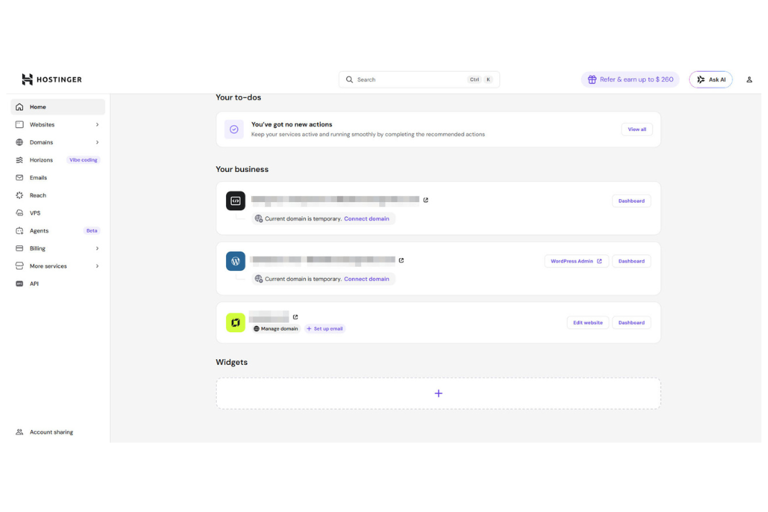
Task: Click the WordPress logo icon
Action: point(236,261)
